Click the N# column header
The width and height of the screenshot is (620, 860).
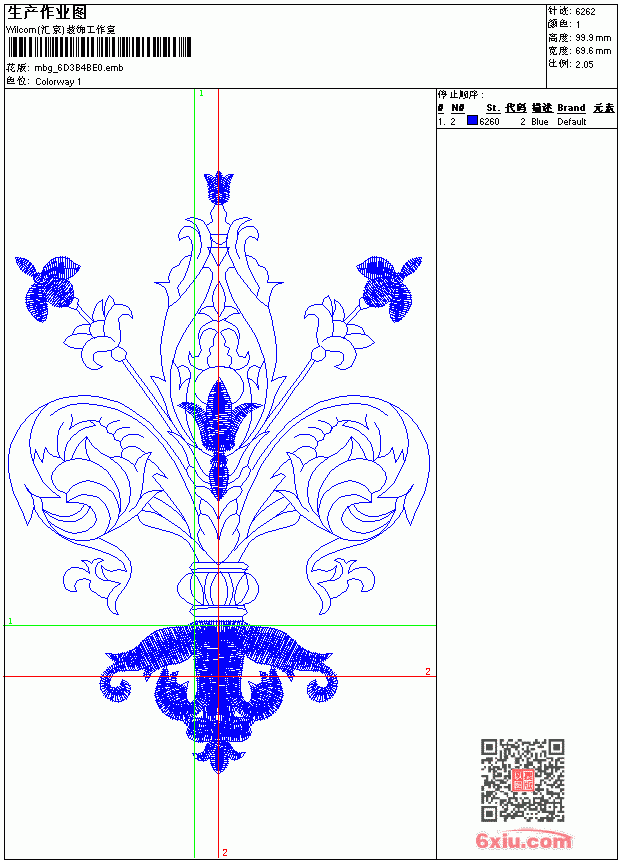click(x=458, y=108)
